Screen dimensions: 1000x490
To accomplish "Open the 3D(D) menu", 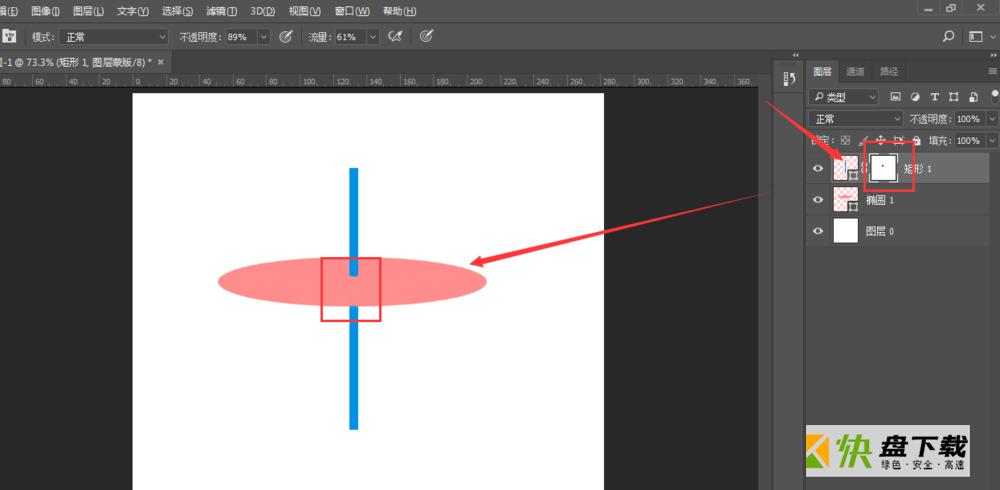I will [x=263, y=11].
